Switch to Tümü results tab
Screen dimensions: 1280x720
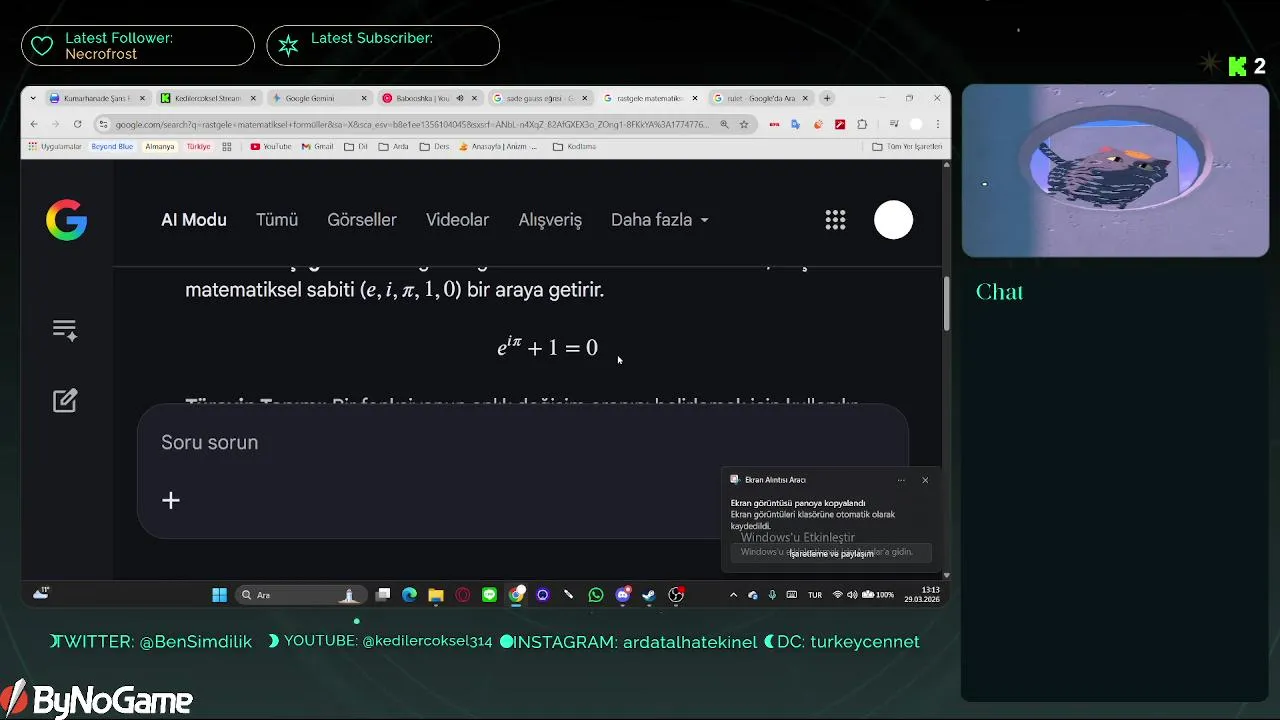click(277, 220)
